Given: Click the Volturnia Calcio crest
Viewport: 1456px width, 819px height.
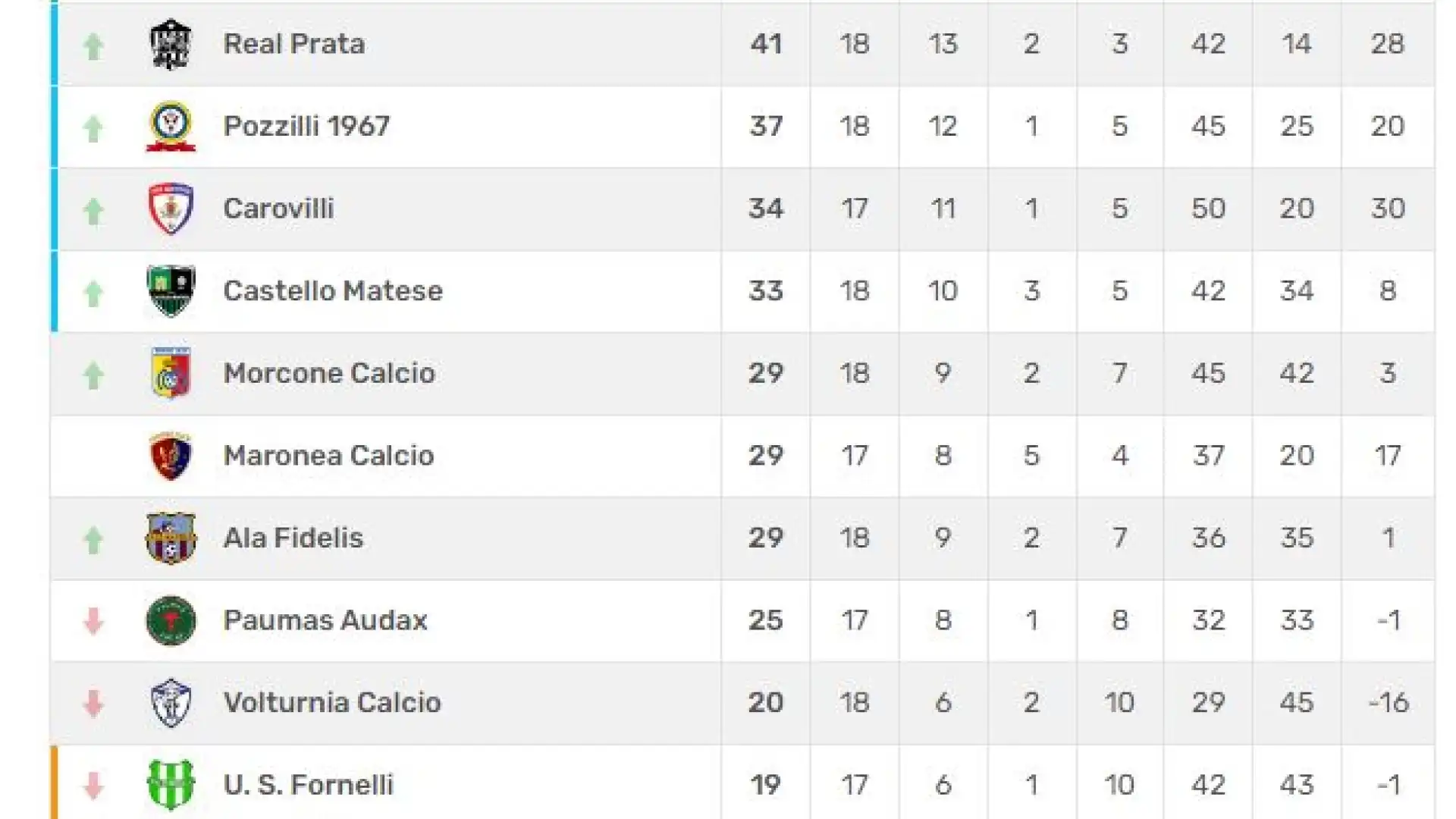Looking at the screenshot, I should pyautogui.click(x=171, y=702).
